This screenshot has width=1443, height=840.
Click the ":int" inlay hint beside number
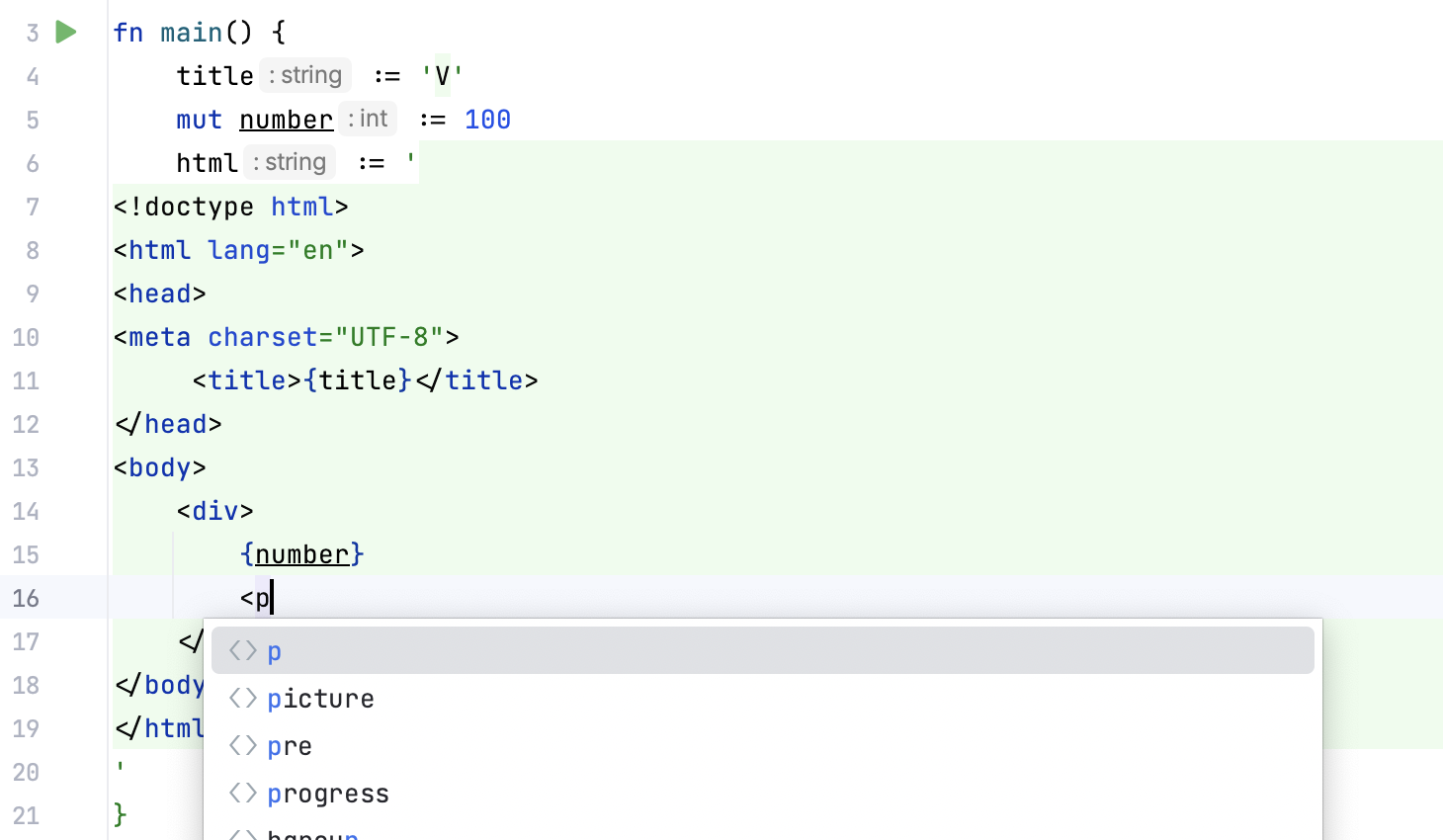[367, 119]
